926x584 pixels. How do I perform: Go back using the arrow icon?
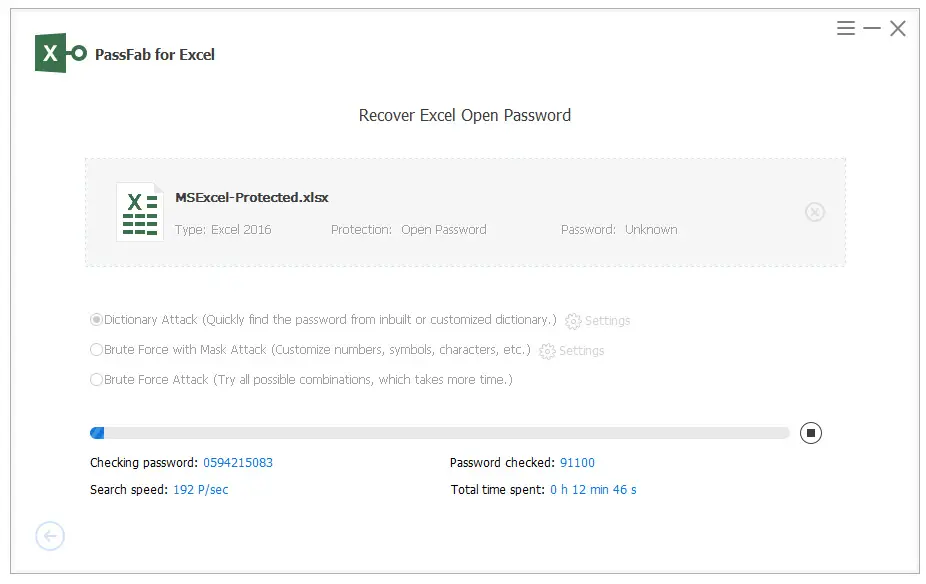pyautogui.click(x=50, y=536)
